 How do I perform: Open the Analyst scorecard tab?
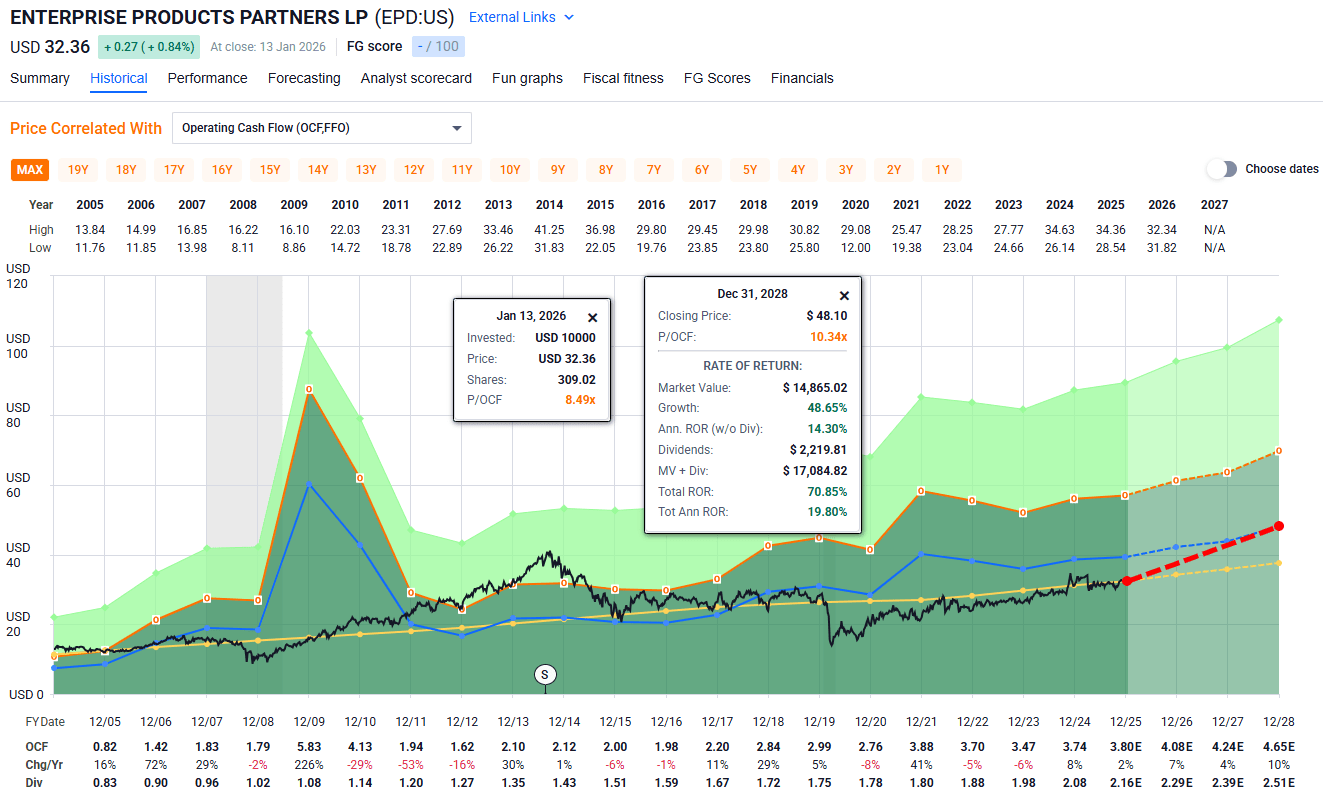[416, 78]
